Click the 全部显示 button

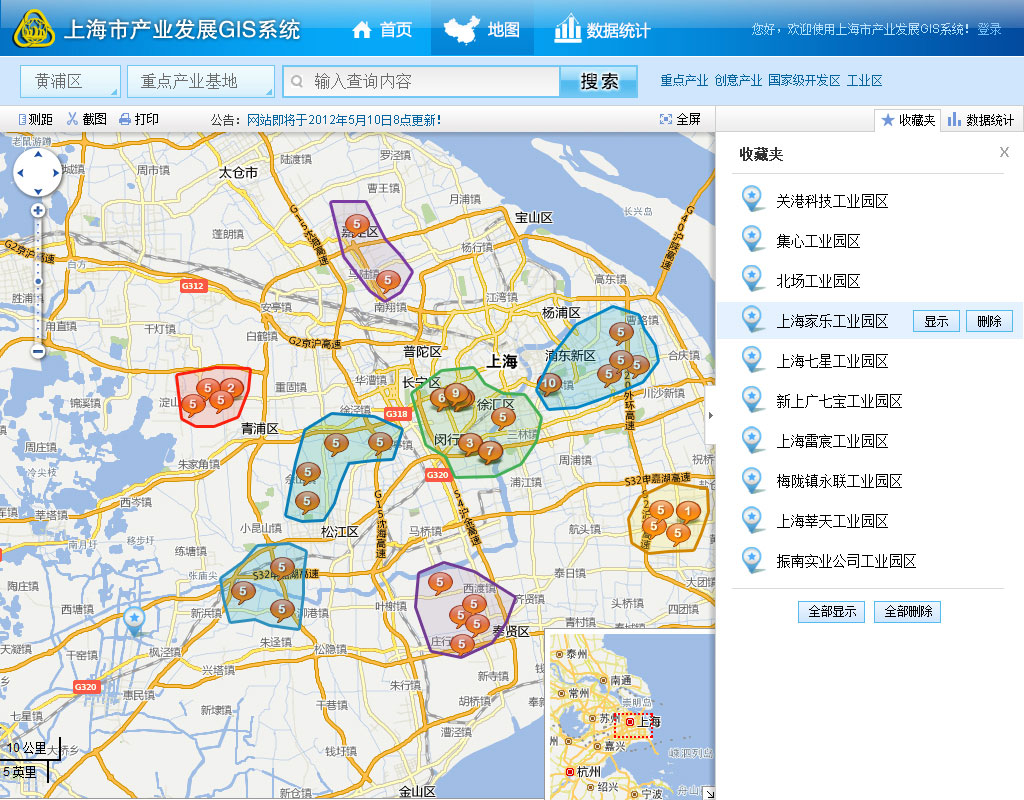[830, 611]
